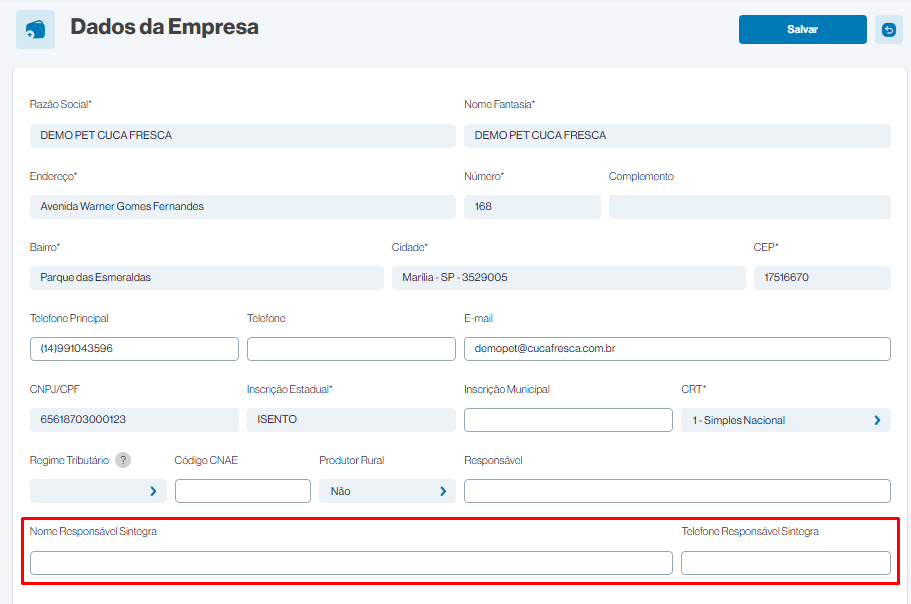Click the CNPJ/CPF field

pos(134,420)
